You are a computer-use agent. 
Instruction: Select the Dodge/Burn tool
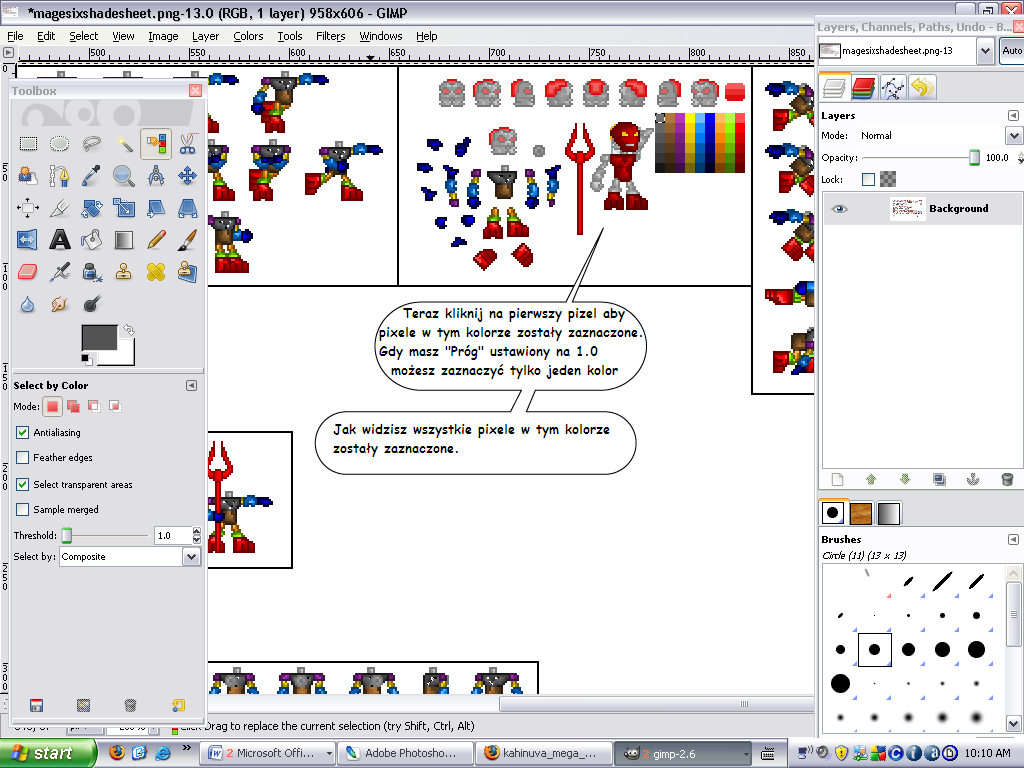coord(91,304)
